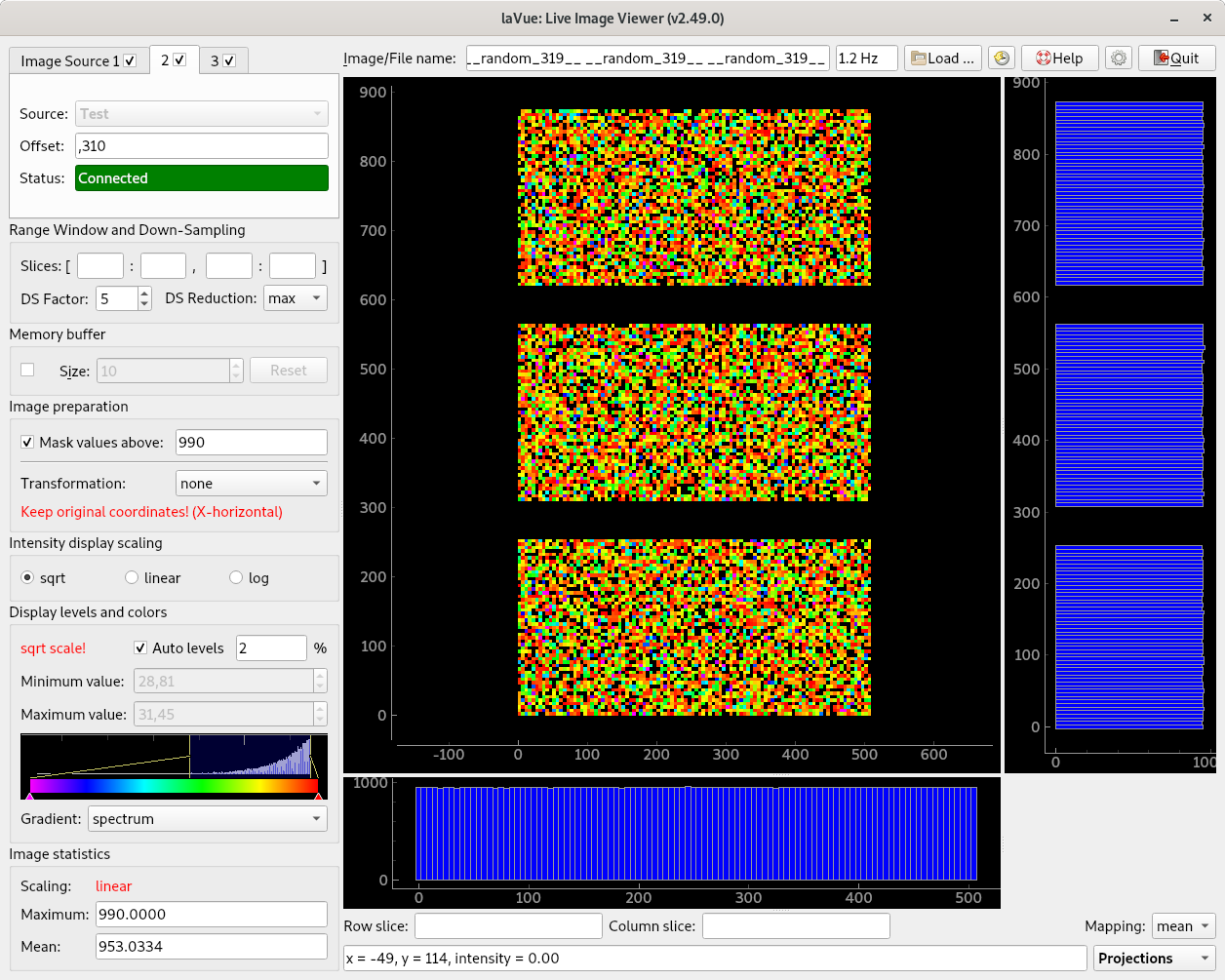Image resolution: width=1225 pixels, height=980 pixels.
Task: Click the Help lifebuoy button
Action: click(1059, 59)
